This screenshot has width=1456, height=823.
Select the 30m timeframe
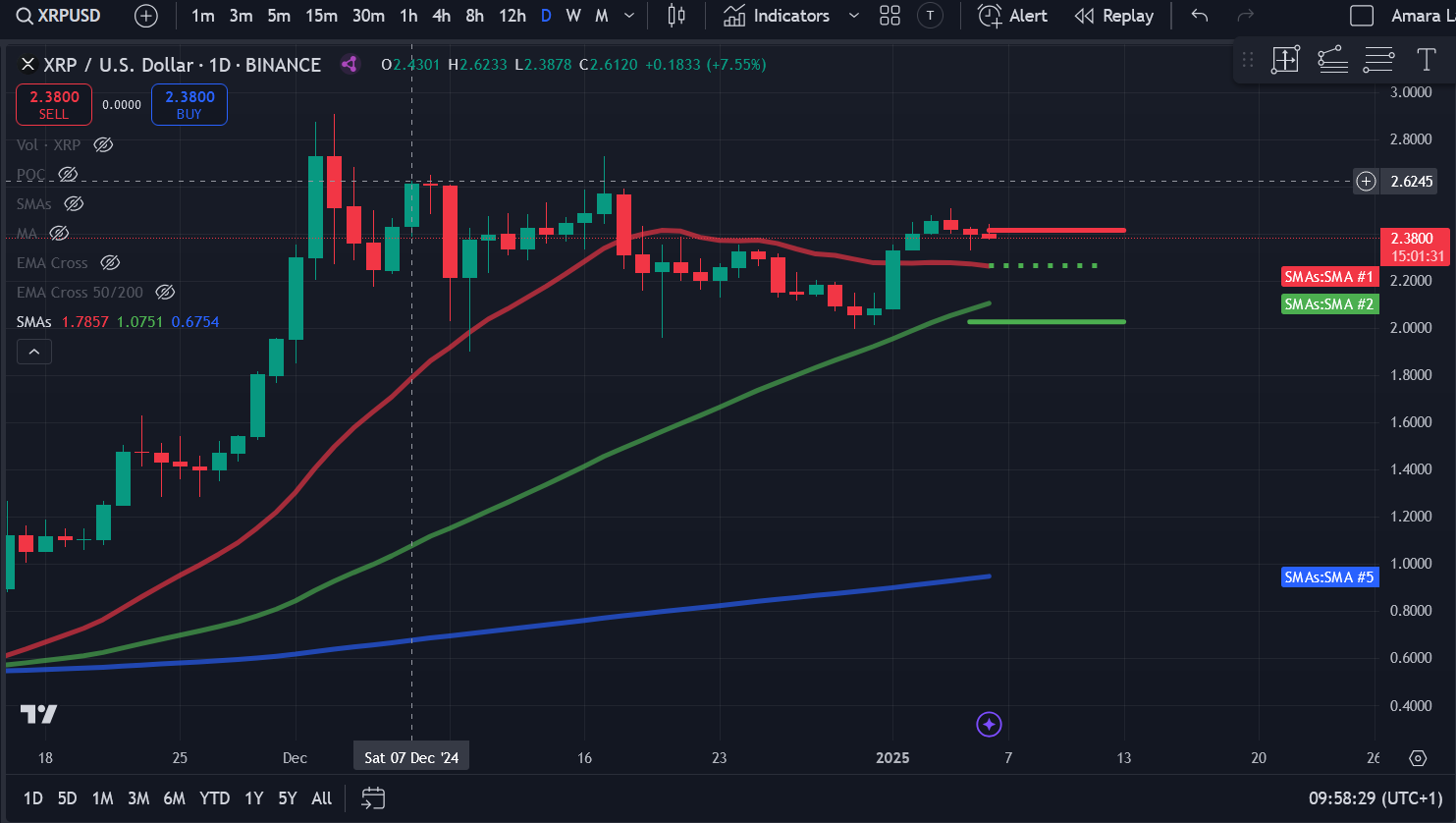[x=368, y=16]
